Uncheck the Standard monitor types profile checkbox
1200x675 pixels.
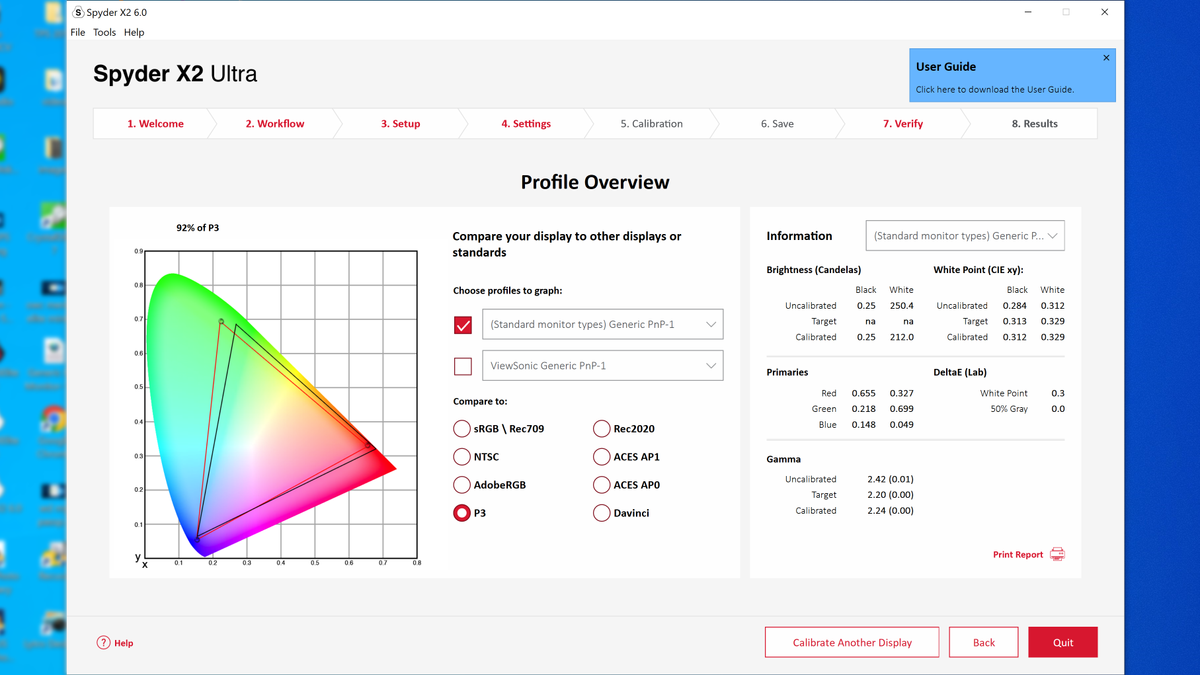pyautogui.click(x=463, y=325)
